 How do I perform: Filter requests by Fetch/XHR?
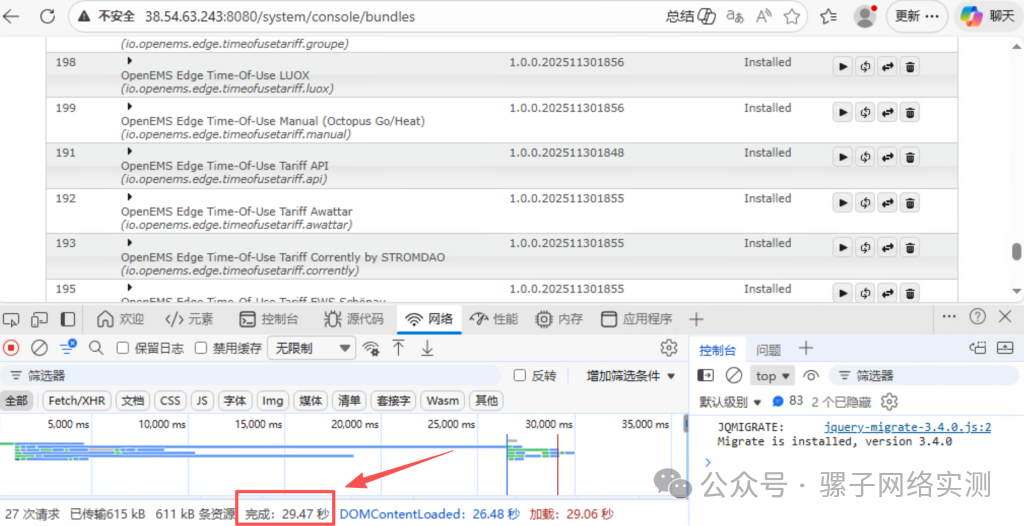(77, 401)
